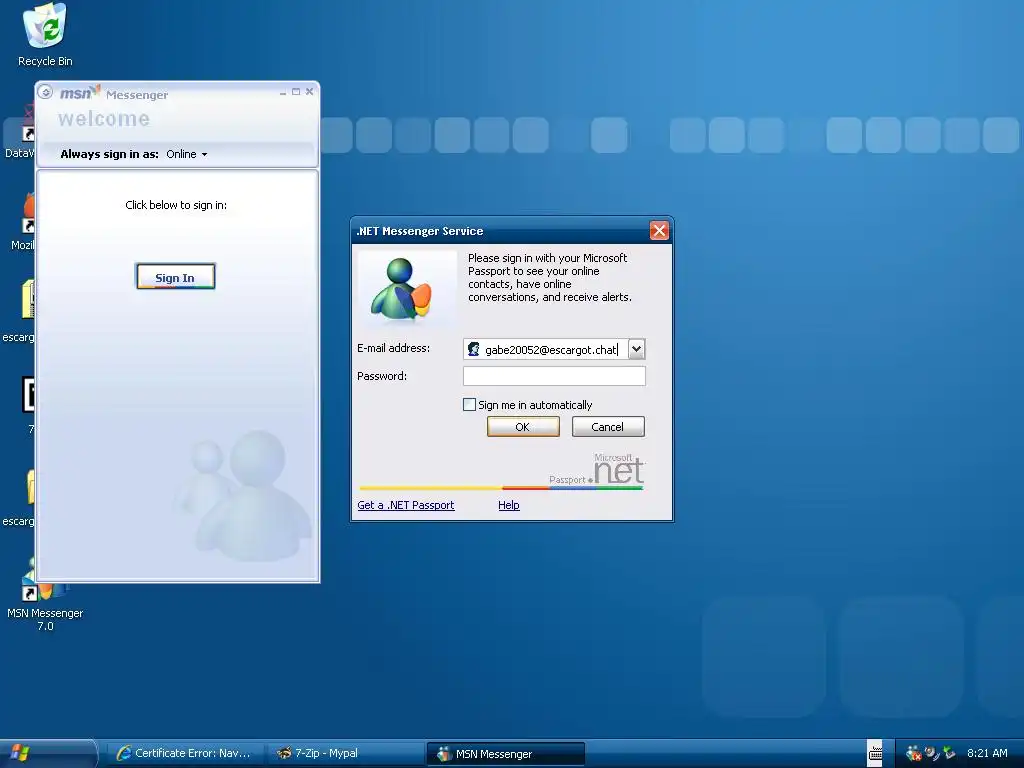1024x768 pixels.
Task: Follow the Get a .NET Passport link
Action: click(x=406, y=505)
